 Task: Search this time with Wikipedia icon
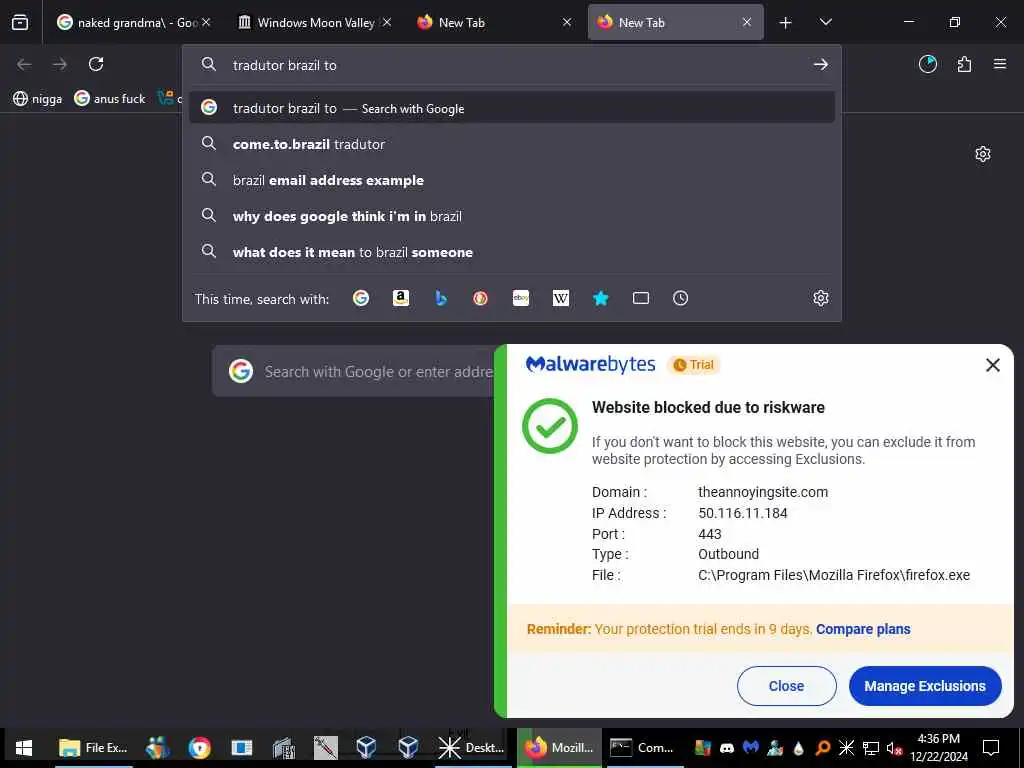coord(561,298)
